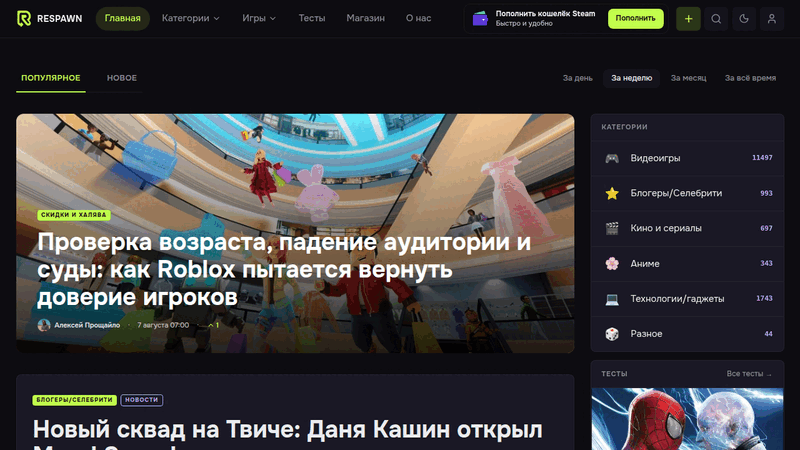The height and width of the screenshot is (450, 800).
Task: Click the Respawn logo icon
Action: (x=23, y=18)
